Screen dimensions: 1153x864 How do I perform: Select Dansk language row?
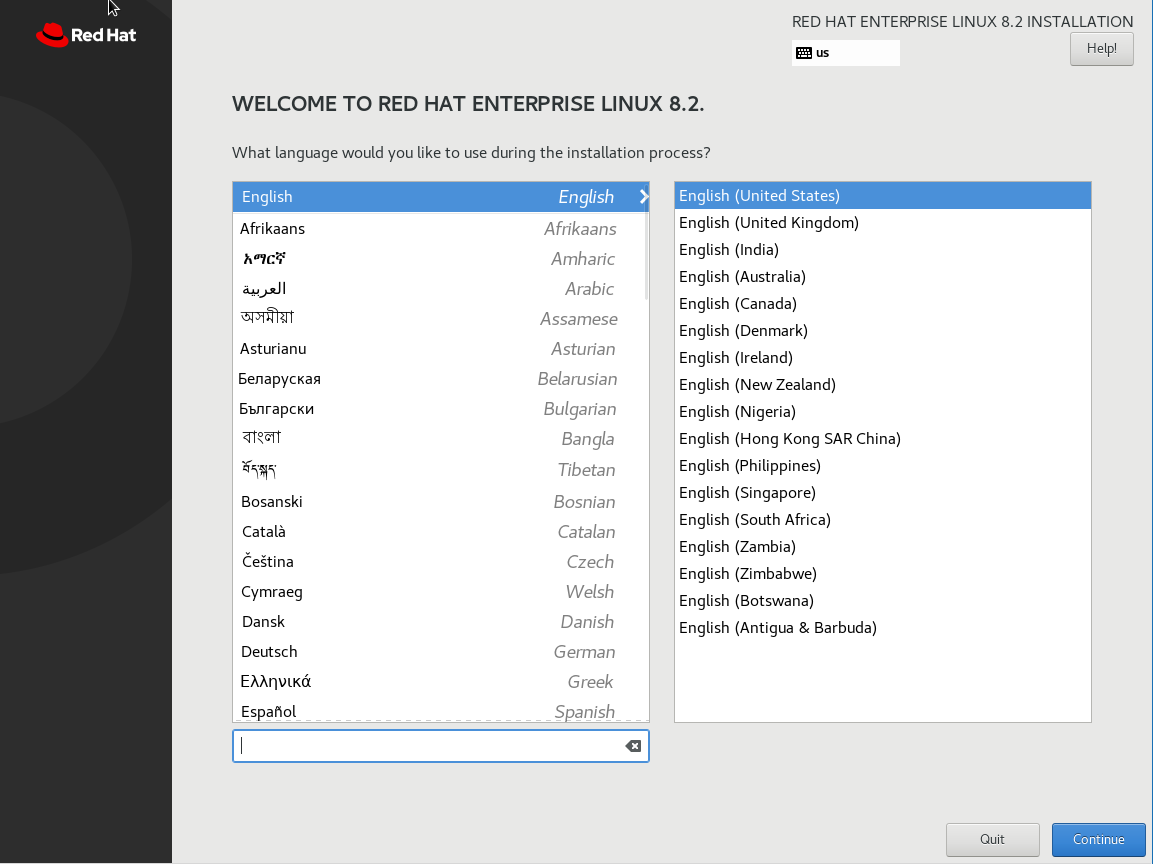[x=439, y=622]
